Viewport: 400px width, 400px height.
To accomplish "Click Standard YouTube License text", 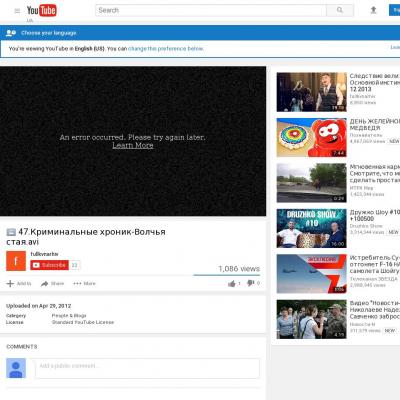I will tap(83, 322).
